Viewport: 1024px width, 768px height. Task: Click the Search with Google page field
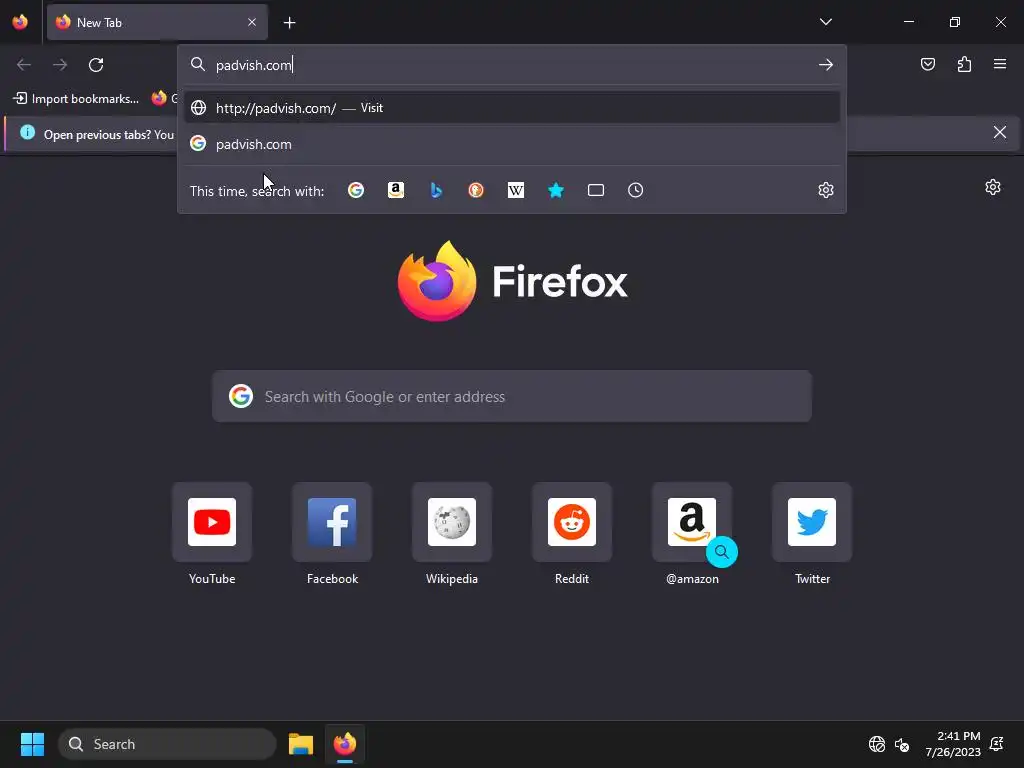(x=511, y=396)
